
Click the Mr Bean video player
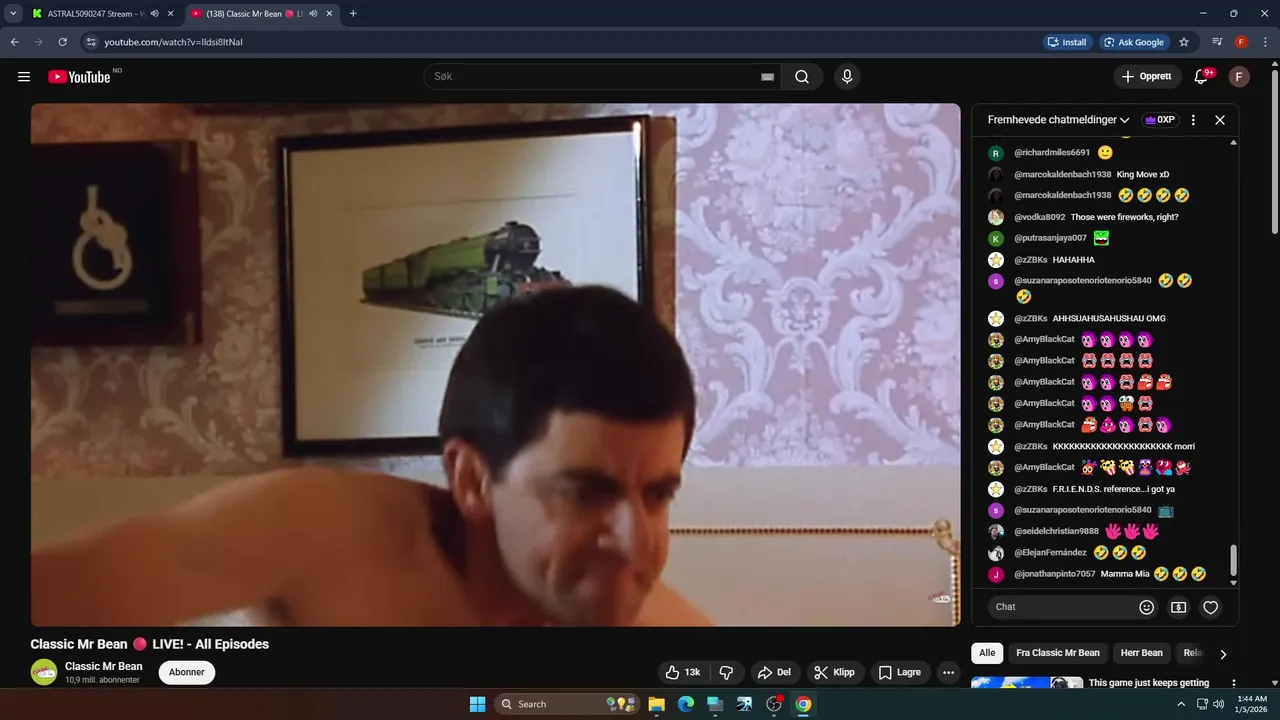click(495, 365)
